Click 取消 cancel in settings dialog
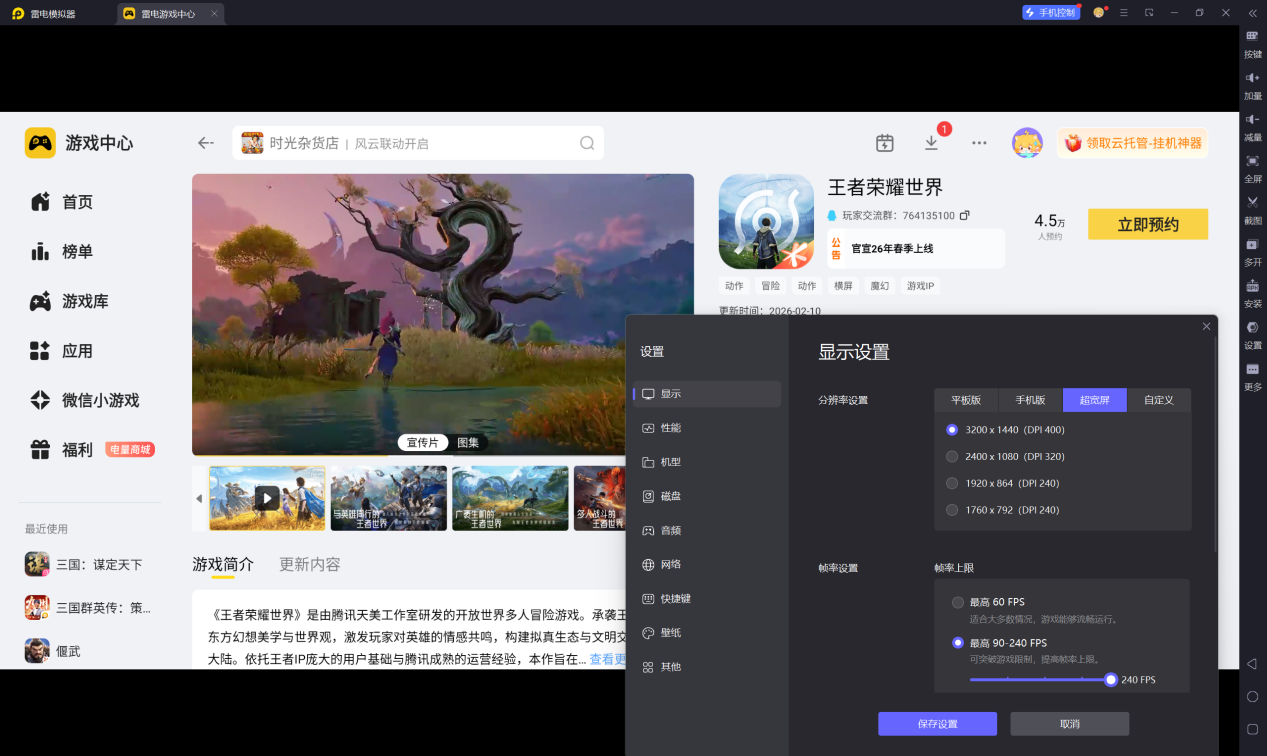1267x756 pixels. click(x=1069, y=724)
